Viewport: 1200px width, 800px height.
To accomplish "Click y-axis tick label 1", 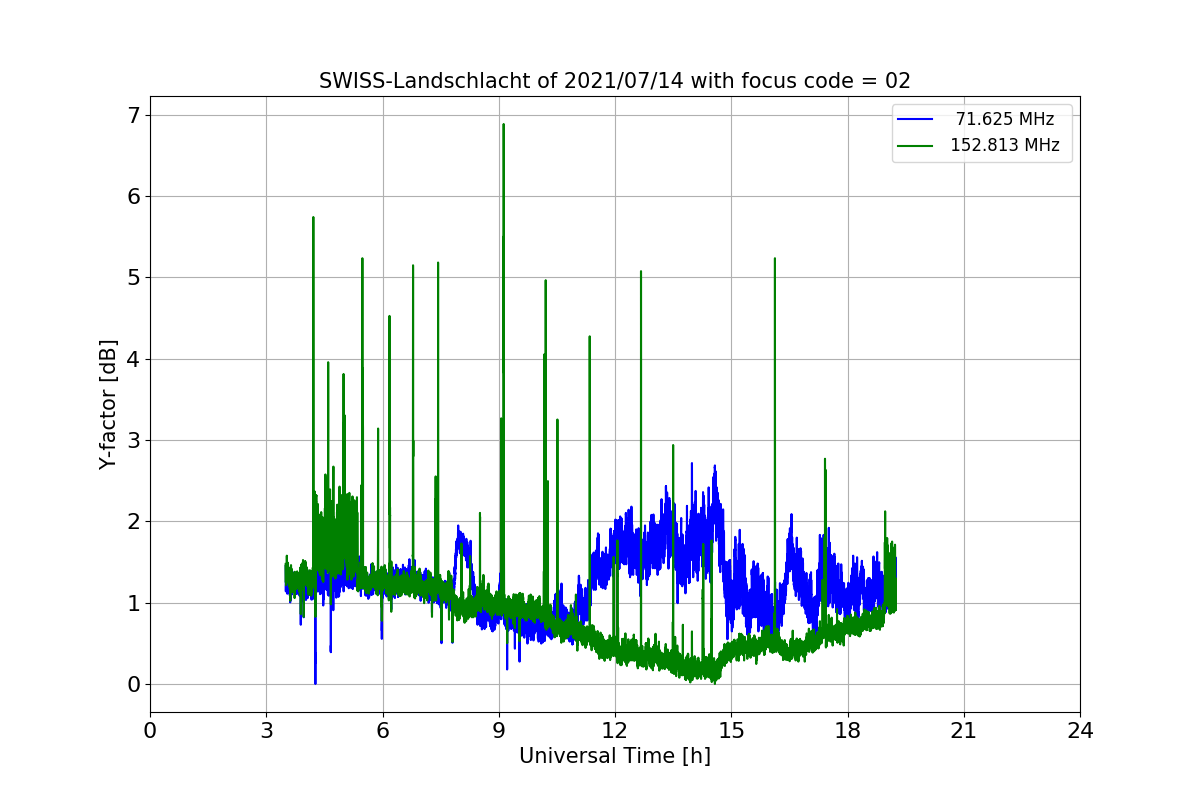I will tap(134, 603).
